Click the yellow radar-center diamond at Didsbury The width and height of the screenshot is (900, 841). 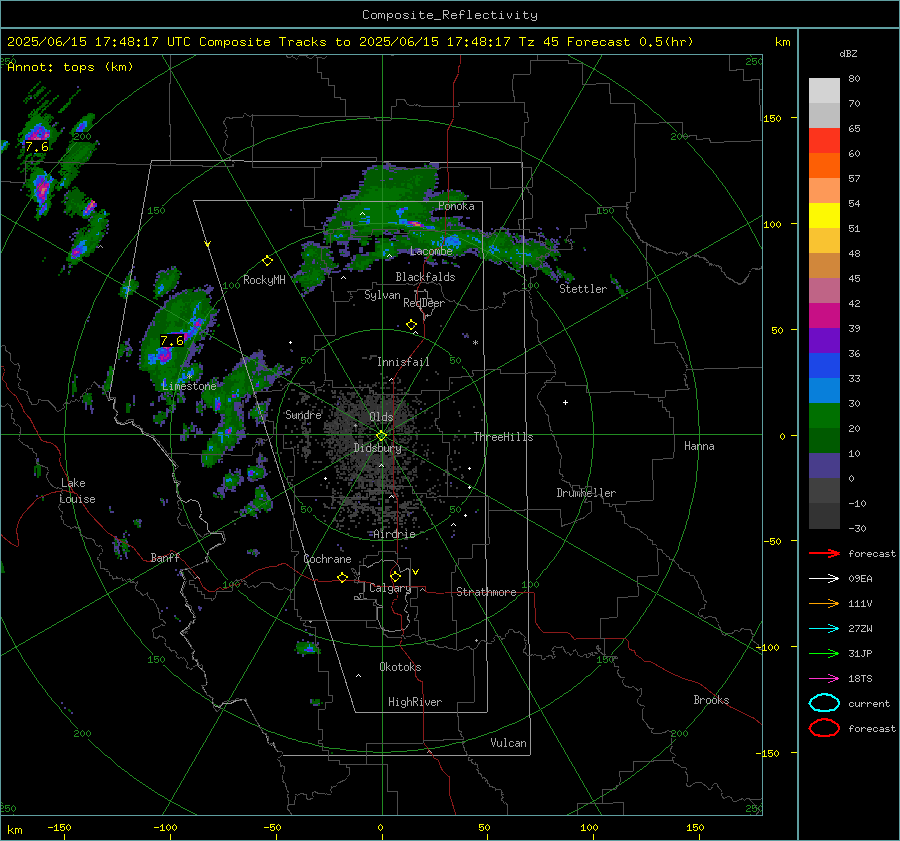pyautogui.click(x=381, y=436)
